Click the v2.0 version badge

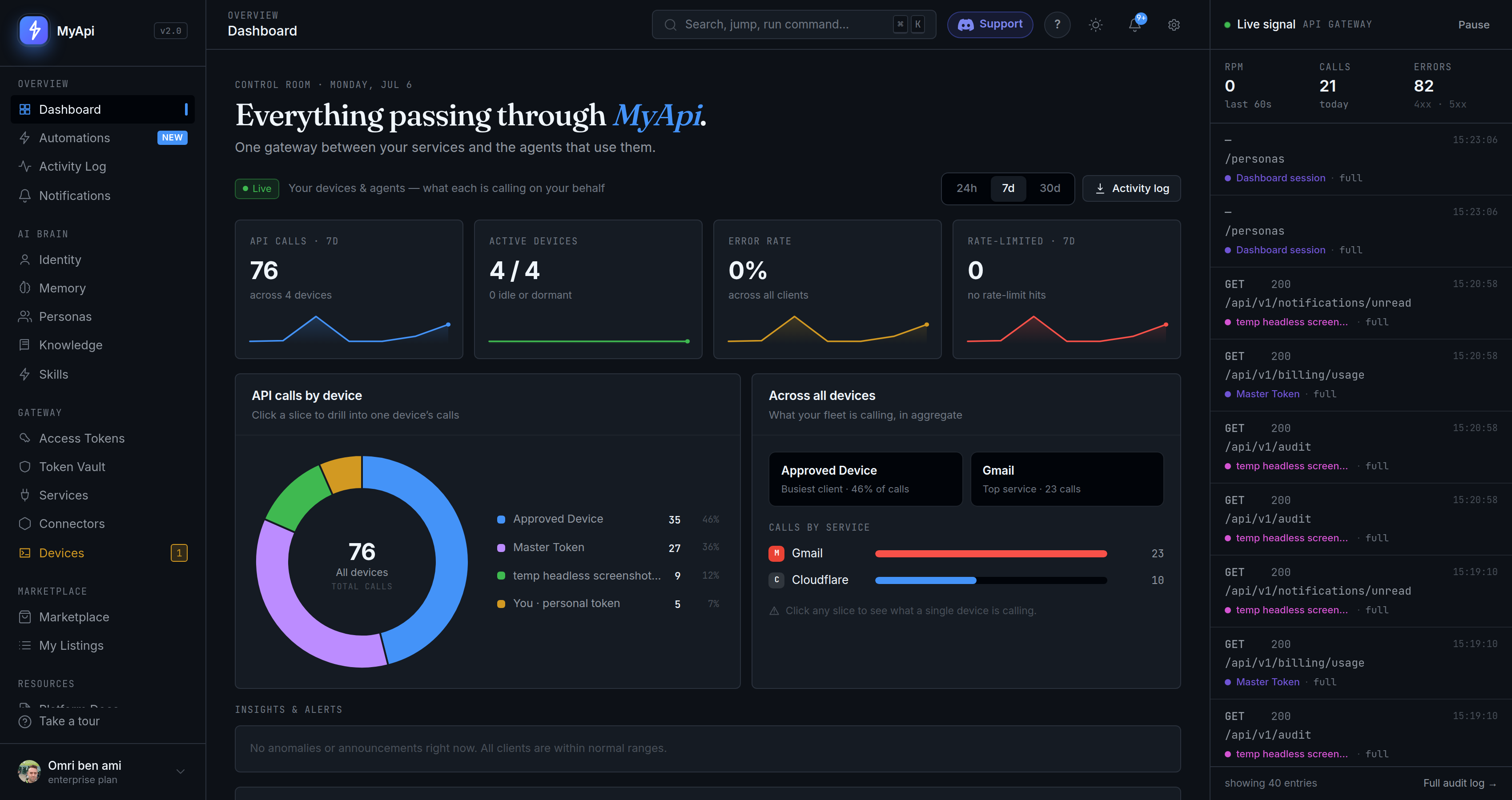coord(170,31)
